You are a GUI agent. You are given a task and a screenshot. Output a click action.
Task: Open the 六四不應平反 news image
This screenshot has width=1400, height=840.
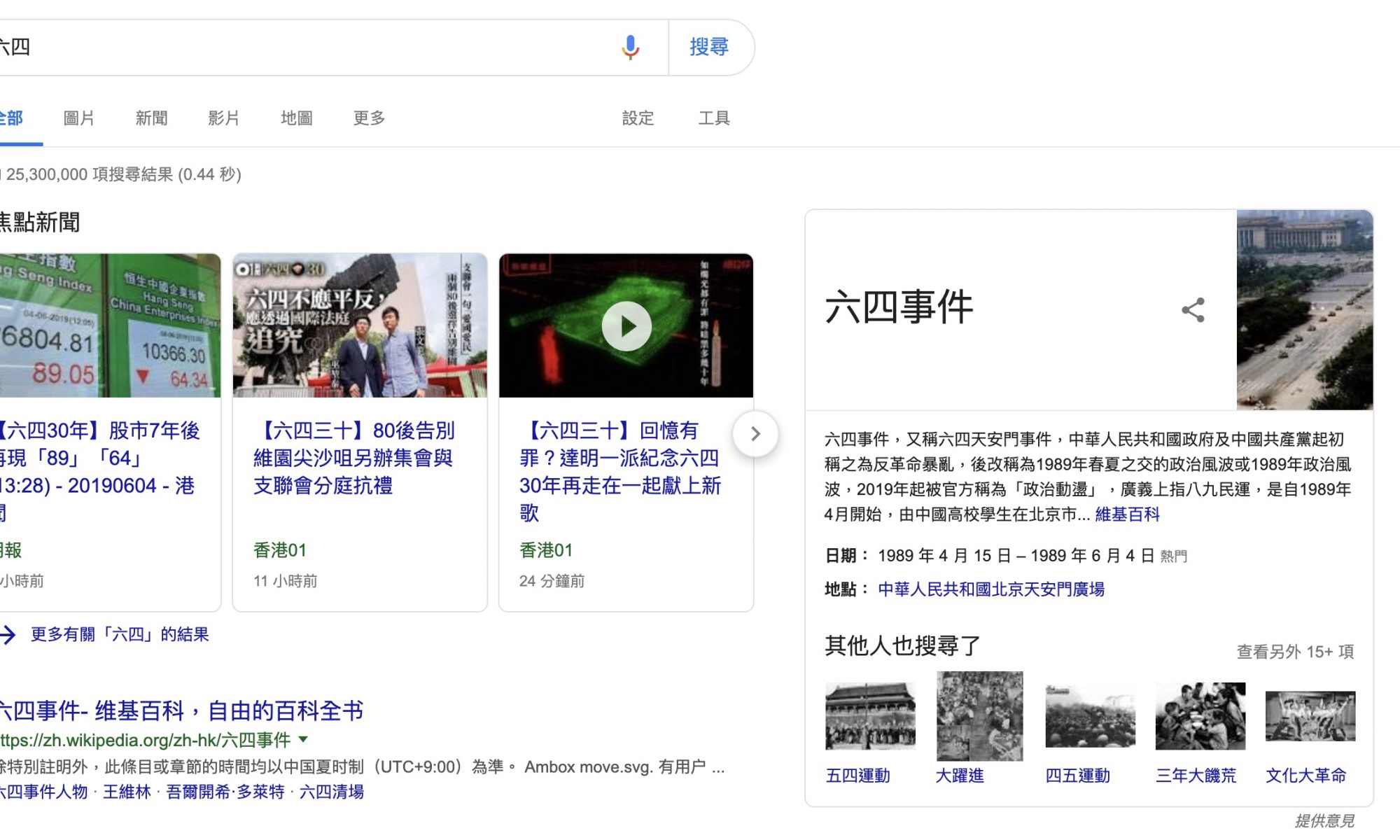tap(360, 325)
